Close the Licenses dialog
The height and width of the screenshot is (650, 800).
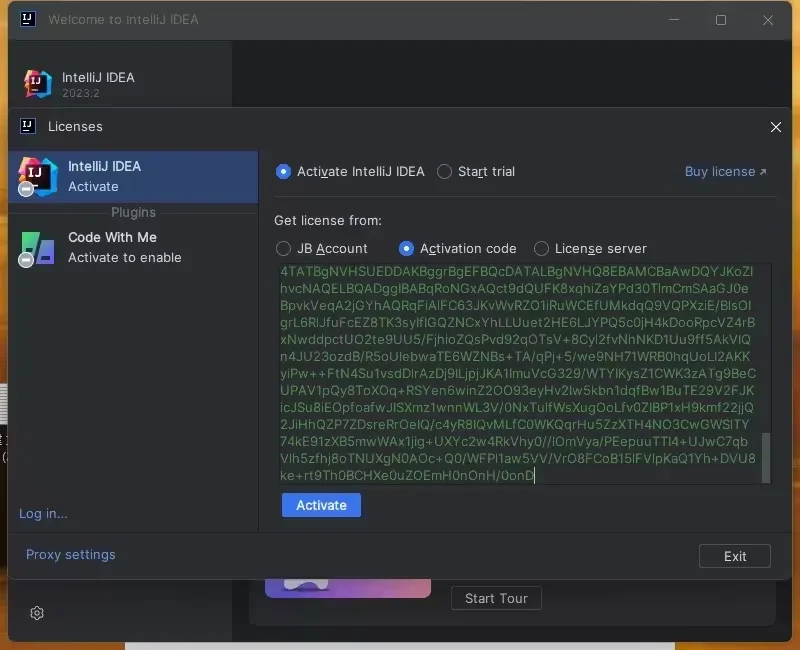(776, 127)
